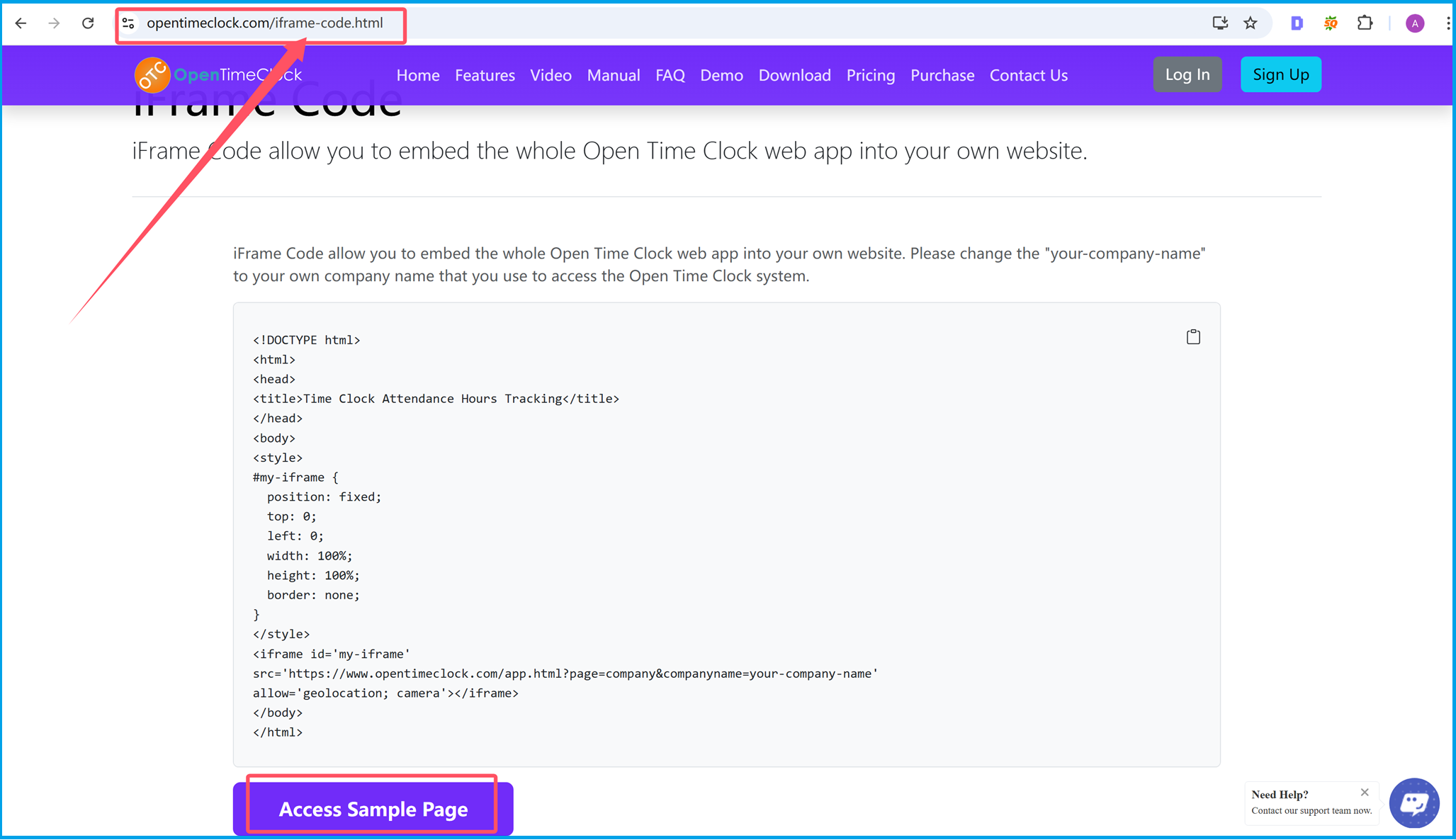This screenshot has width=1456, height=840.
Task: Bookmark this page with the star icon
Action: click(x=1251, y=23)
